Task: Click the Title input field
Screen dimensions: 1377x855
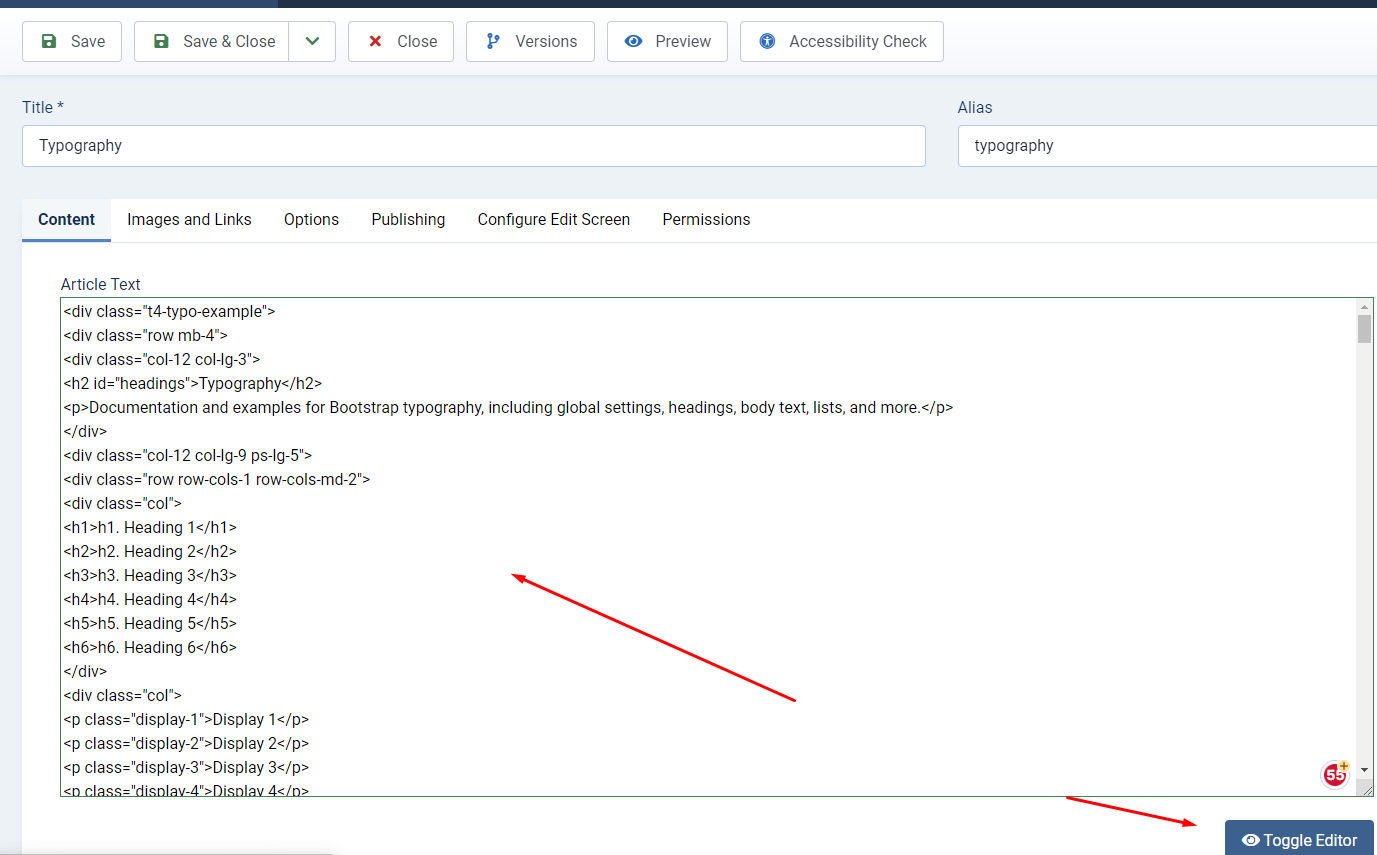Action: (473, 146)
